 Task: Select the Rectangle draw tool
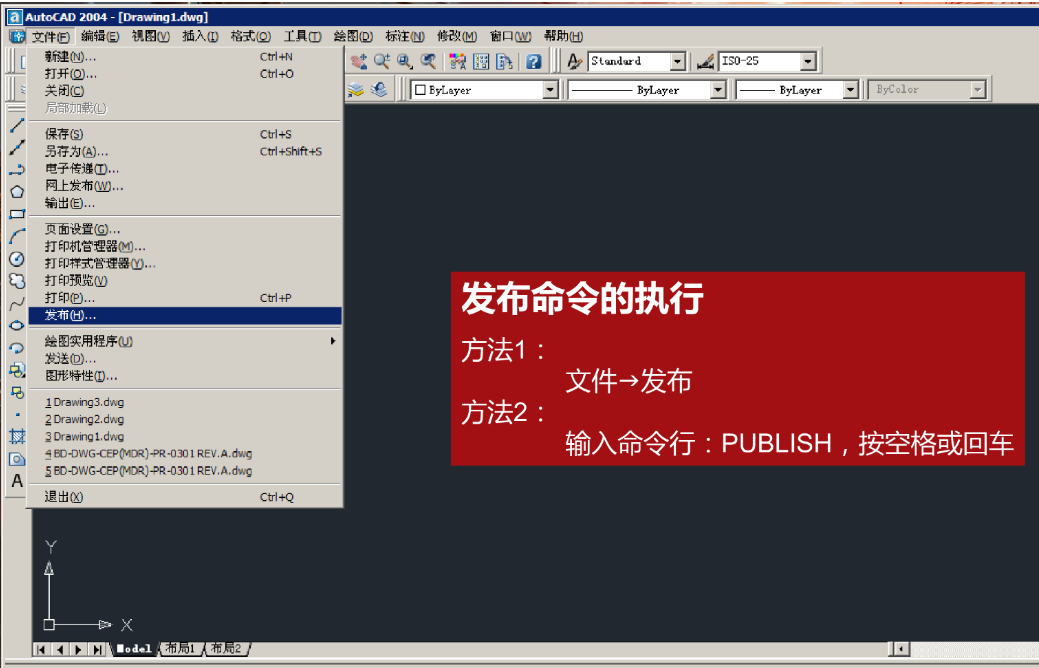[16, 213]
